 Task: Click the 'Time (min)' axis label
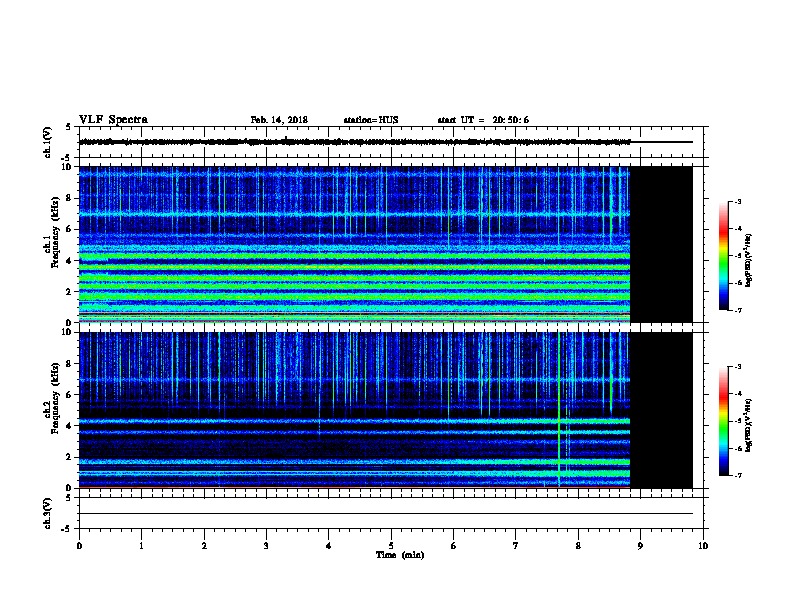[x=400, y=555]
